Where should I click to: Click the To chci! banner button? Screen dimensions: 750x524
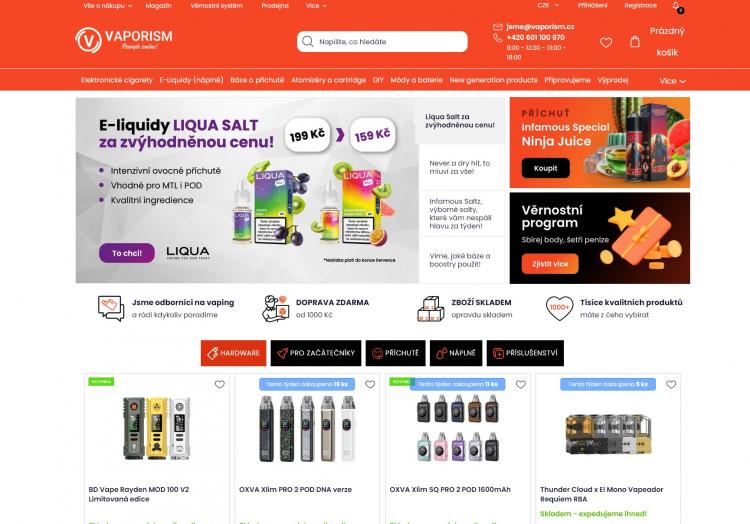pos(127,253)
